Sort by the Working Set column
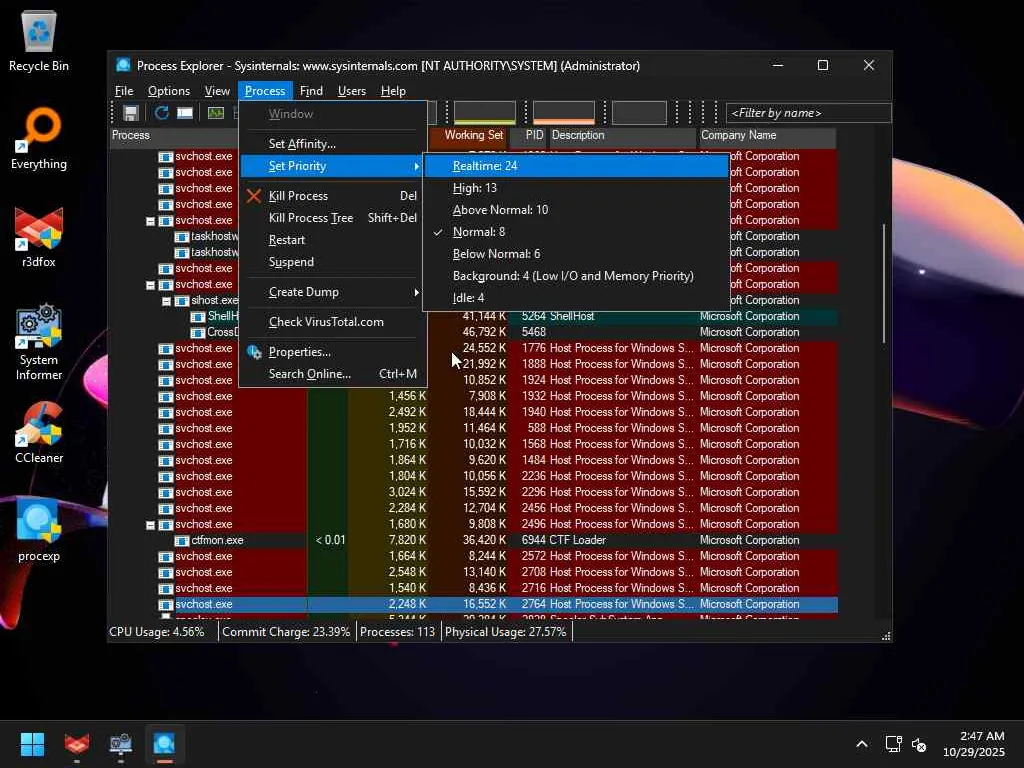 (468, 135)
